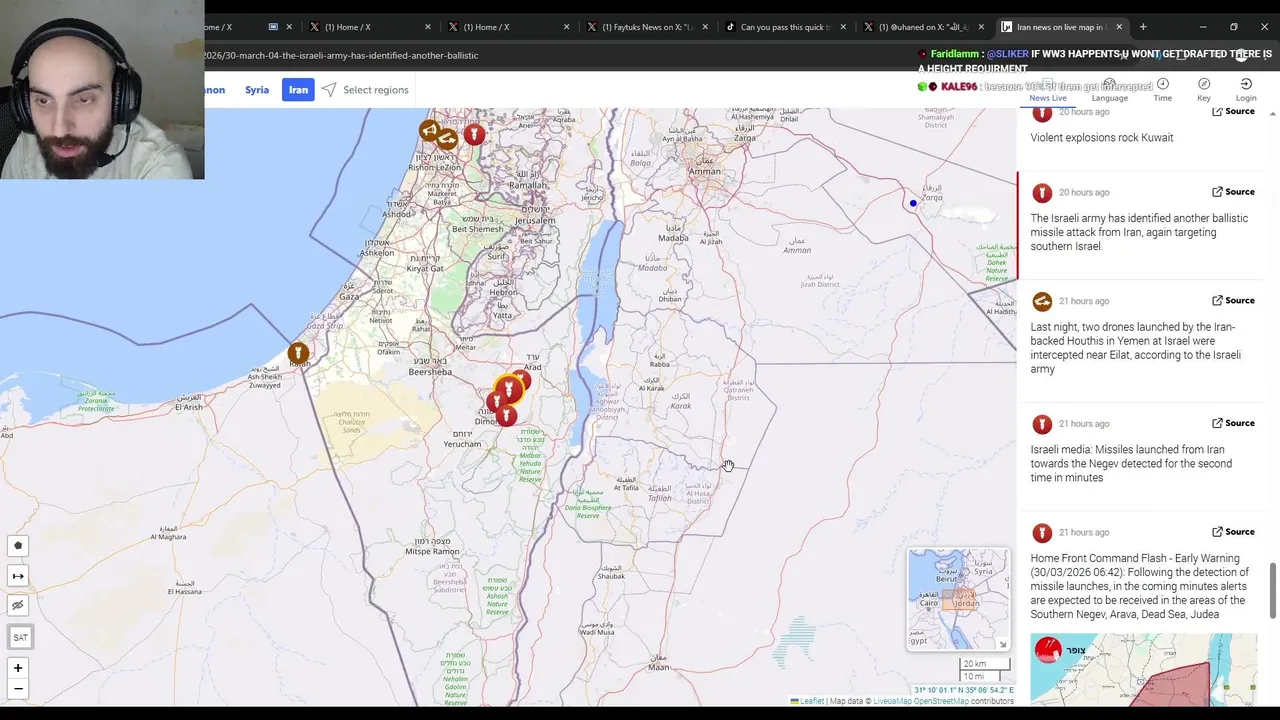Open Select regions chooser
Screen dimensions: 1280x720
[365, 90]
